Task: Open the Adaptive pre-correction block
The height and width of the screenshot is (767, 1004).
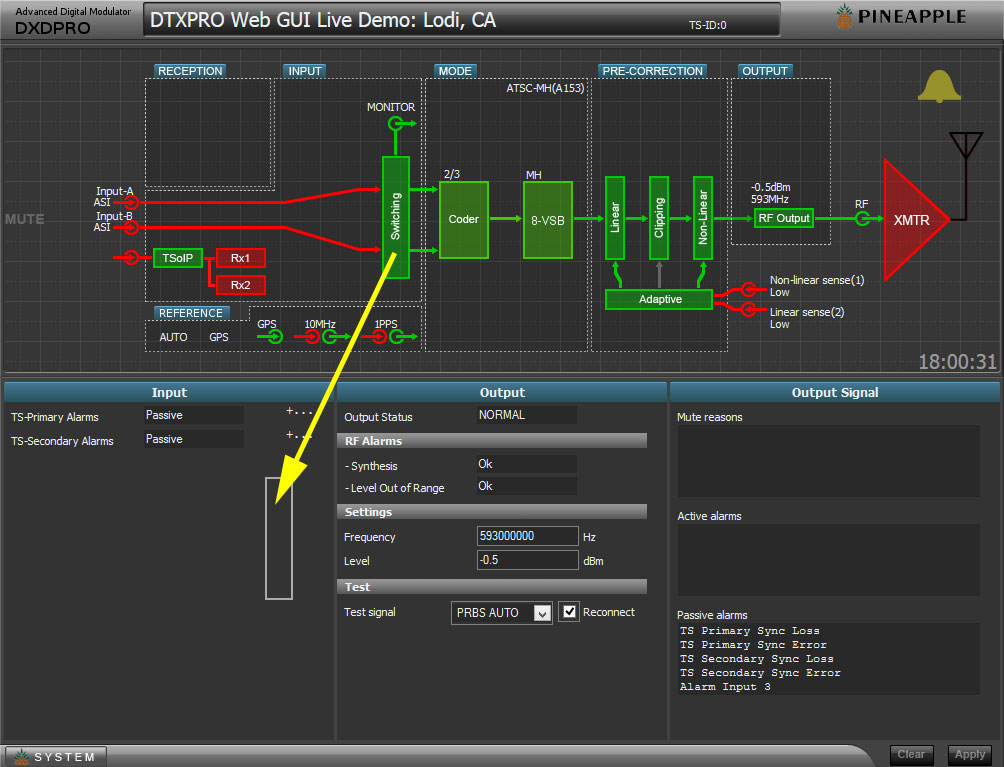Action: point(658,299)
